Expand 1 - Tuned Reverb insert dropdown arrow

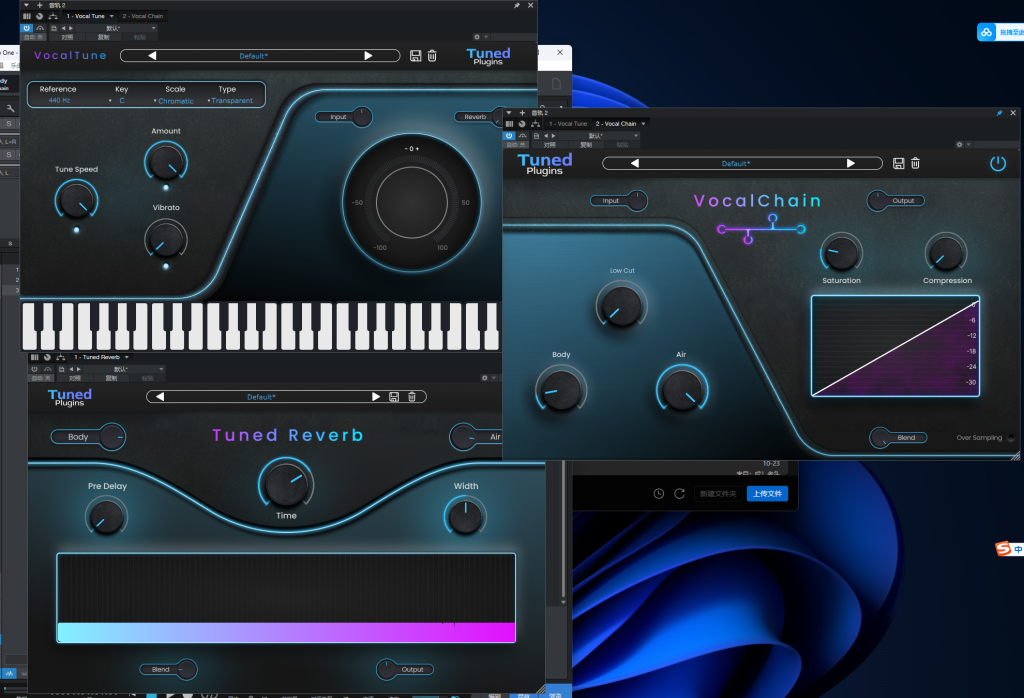pyautogui.click(x=126, y=357)
